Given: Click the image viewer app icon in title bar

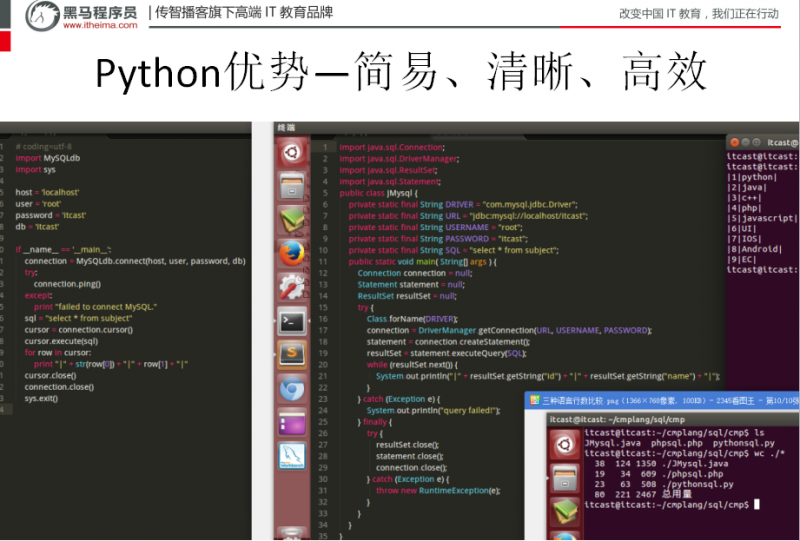Looking at the screenshot, I should 535,399.
